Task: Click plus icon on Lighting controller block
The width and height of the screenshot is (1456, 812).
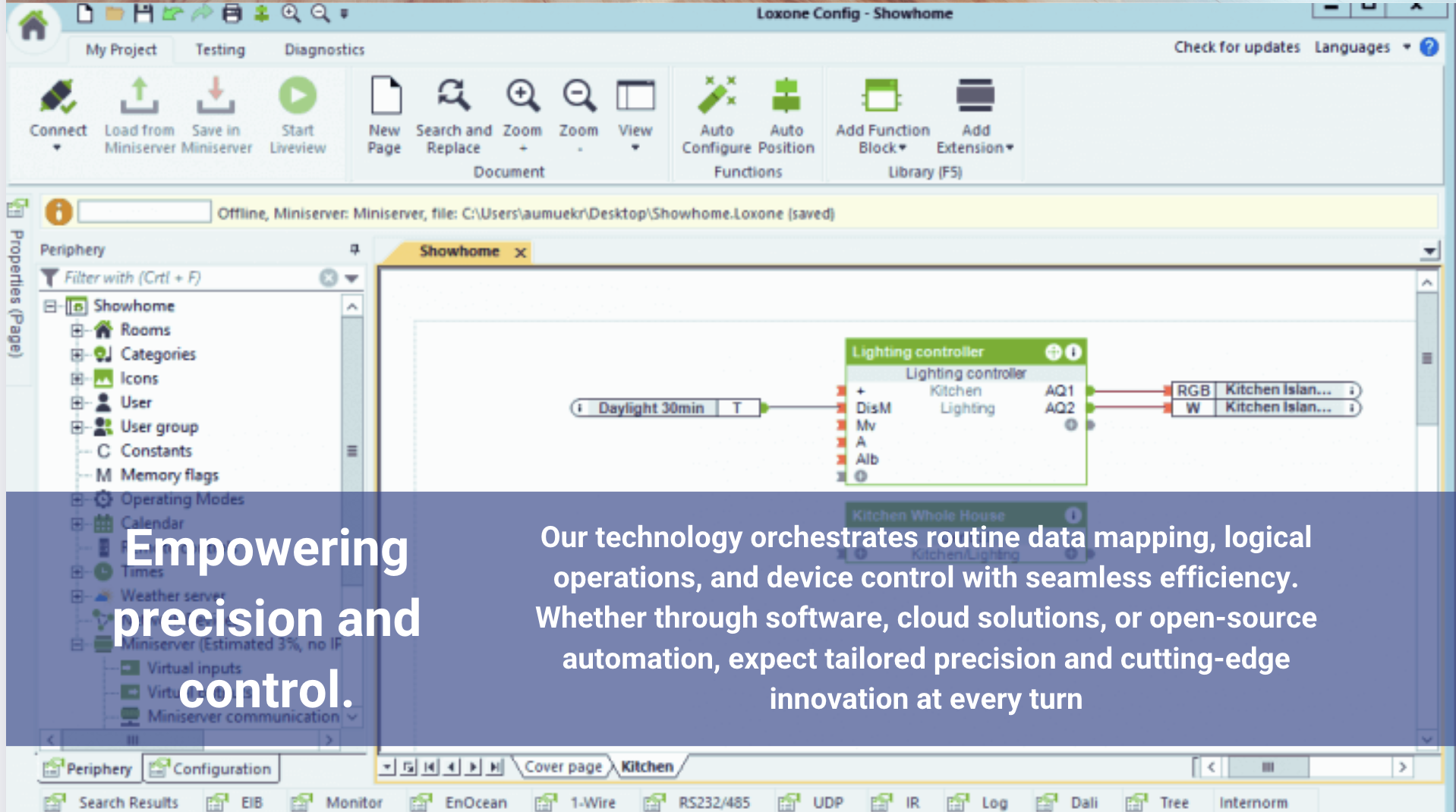Action: pyautogui.click(x=1053, y=352)
